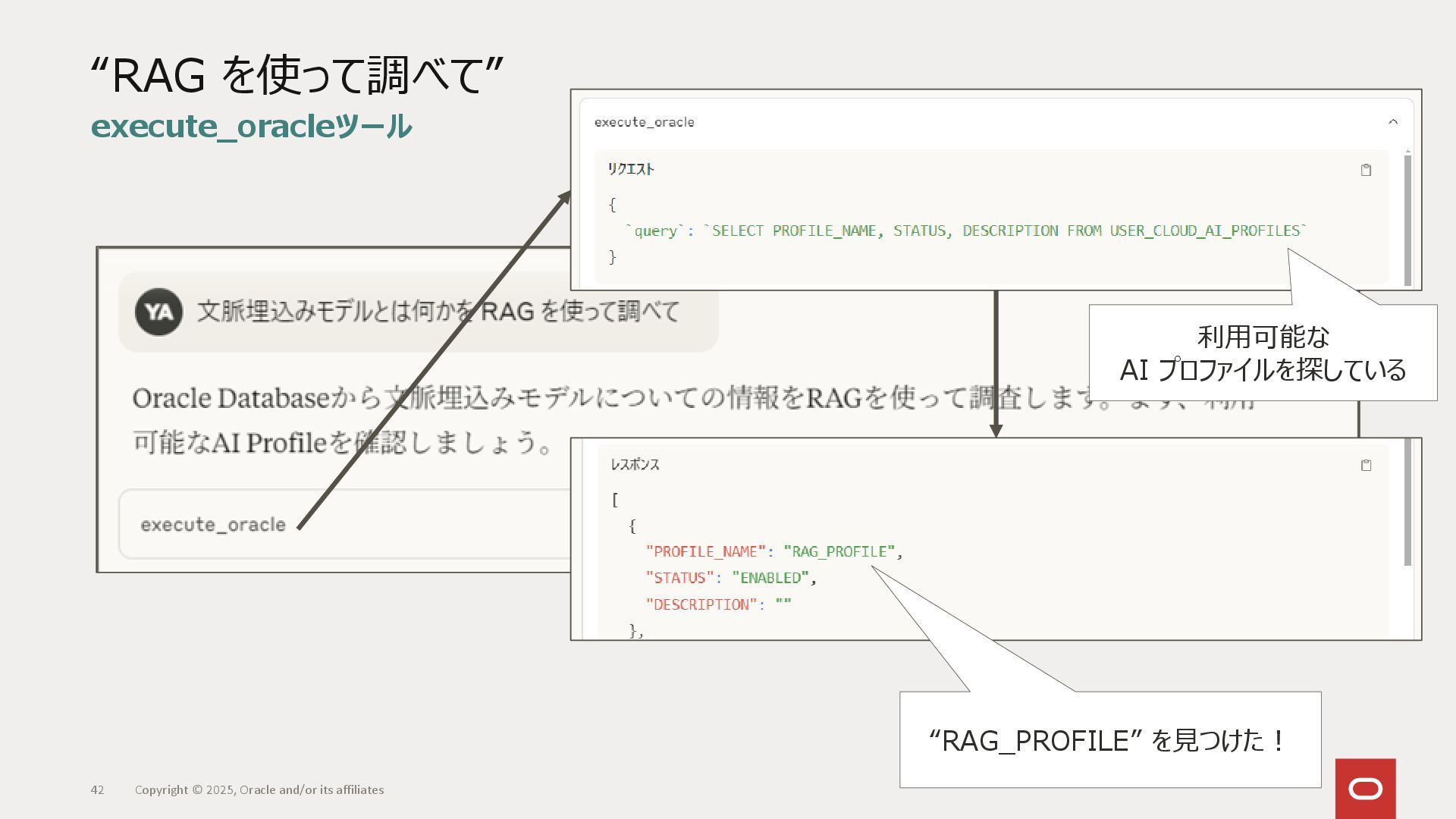Screen dimensions: 1456x819
Task: Click the "RAG_PROFILE" value in response
Action: click(839, 551)
